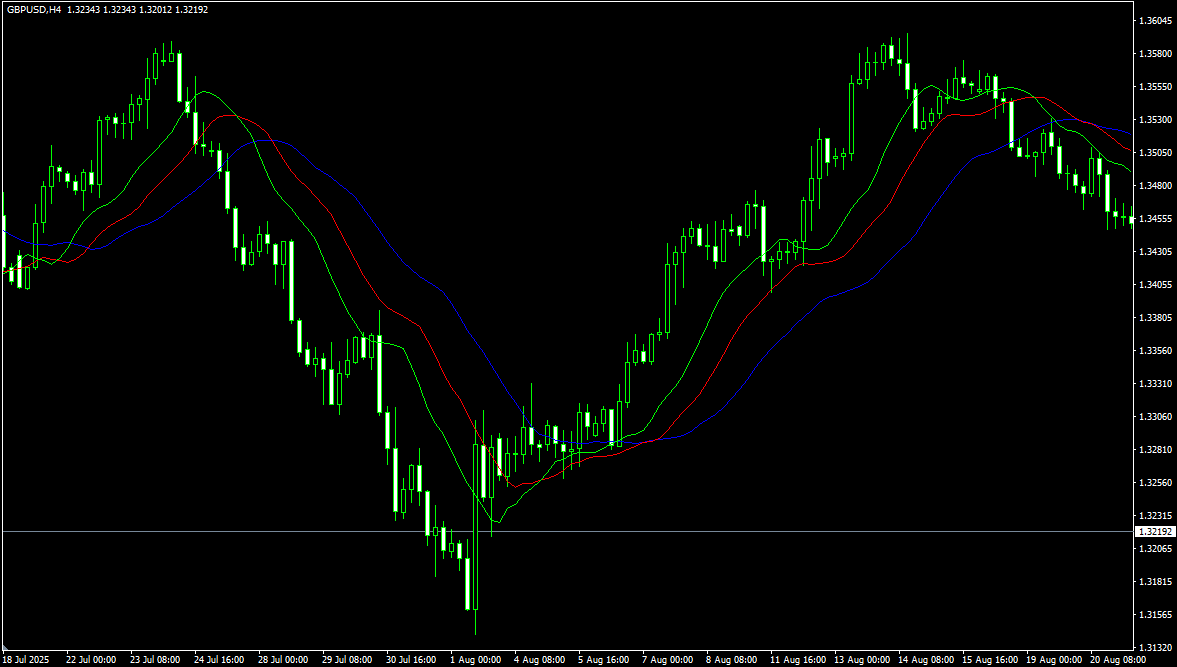Click the highest candle peak near 14 Aug
1177x667 pixels.
(x=907, y=36)
